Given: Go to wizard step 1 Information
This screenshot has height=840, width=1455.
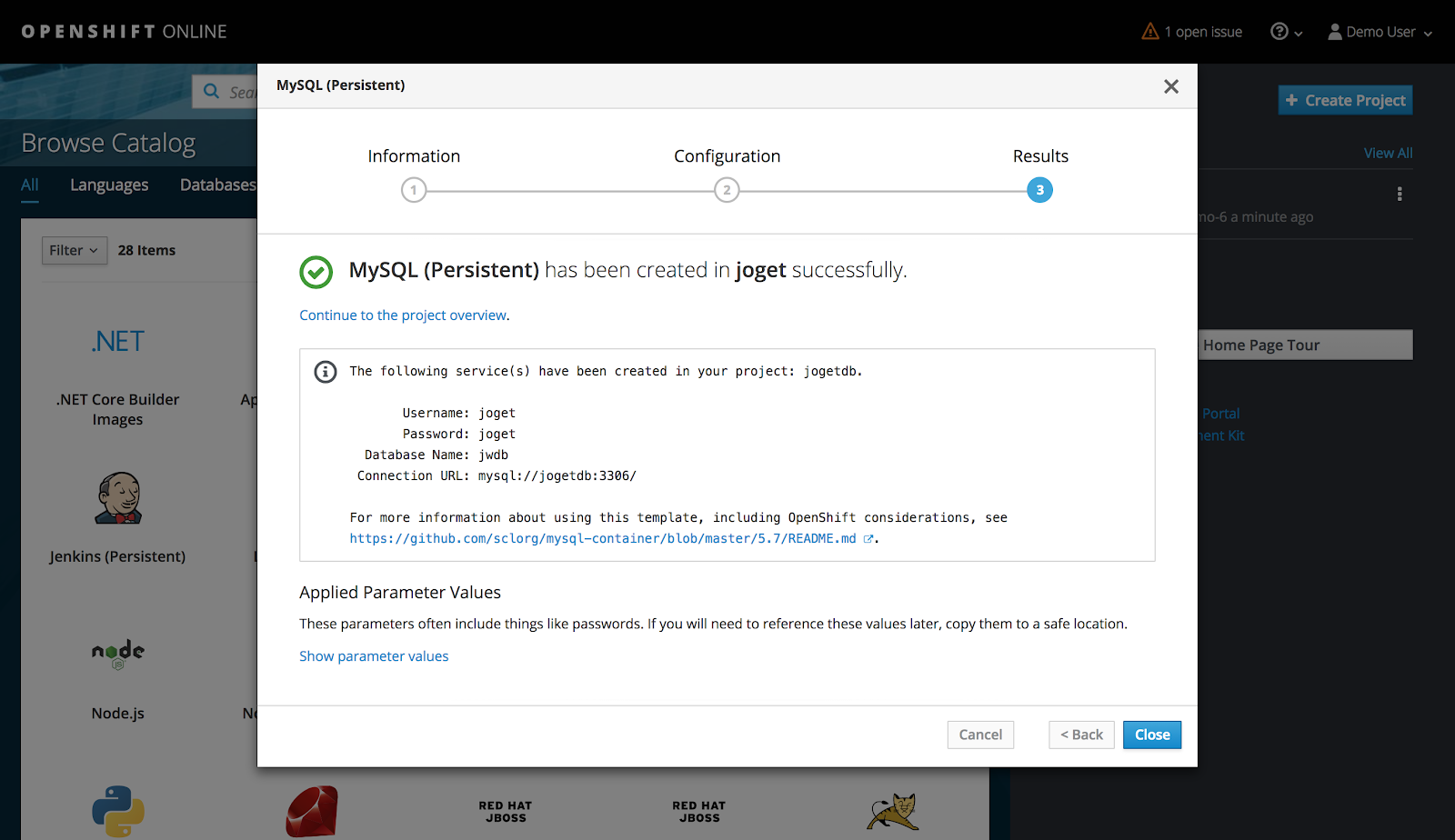Looking at the screenshot, I should 414,190.
